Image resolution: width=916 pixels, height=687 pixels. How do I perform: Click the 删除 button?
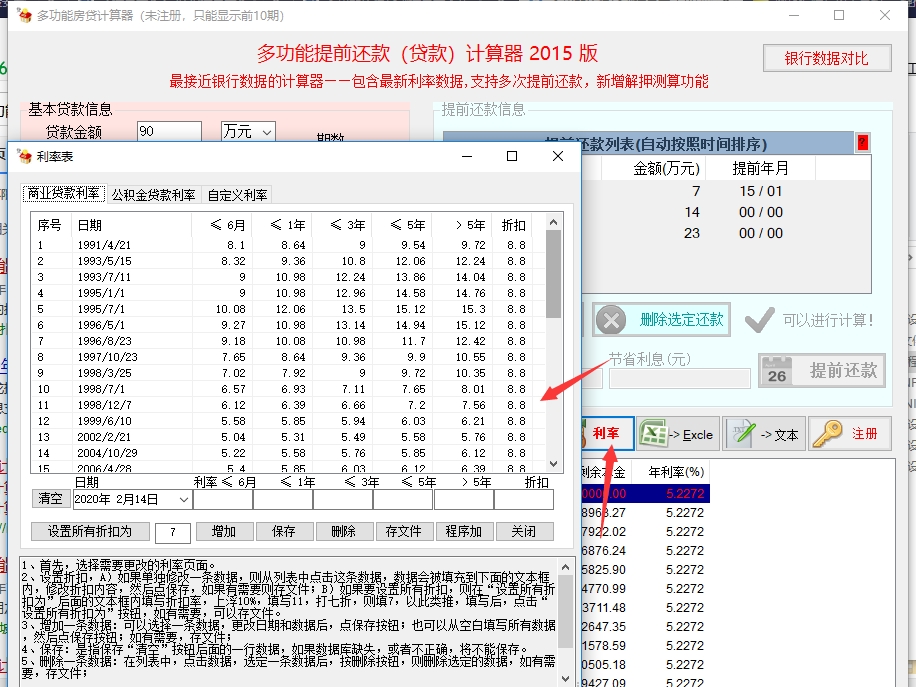(x=343, y=532)
